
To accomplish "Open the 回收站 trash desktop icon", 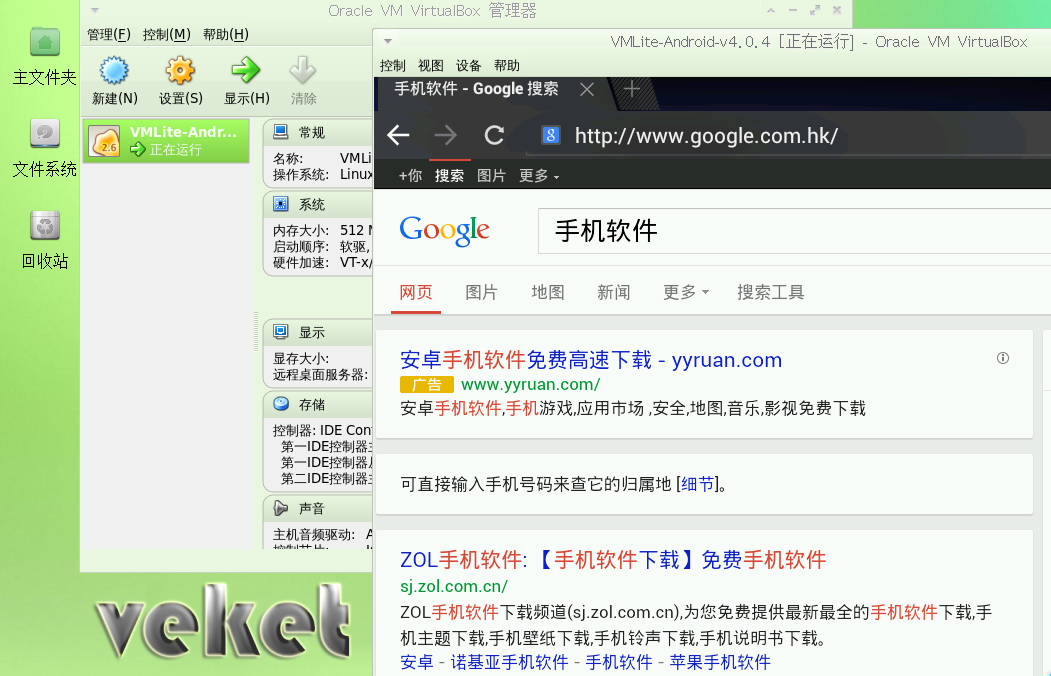I will tap(45, 225).
